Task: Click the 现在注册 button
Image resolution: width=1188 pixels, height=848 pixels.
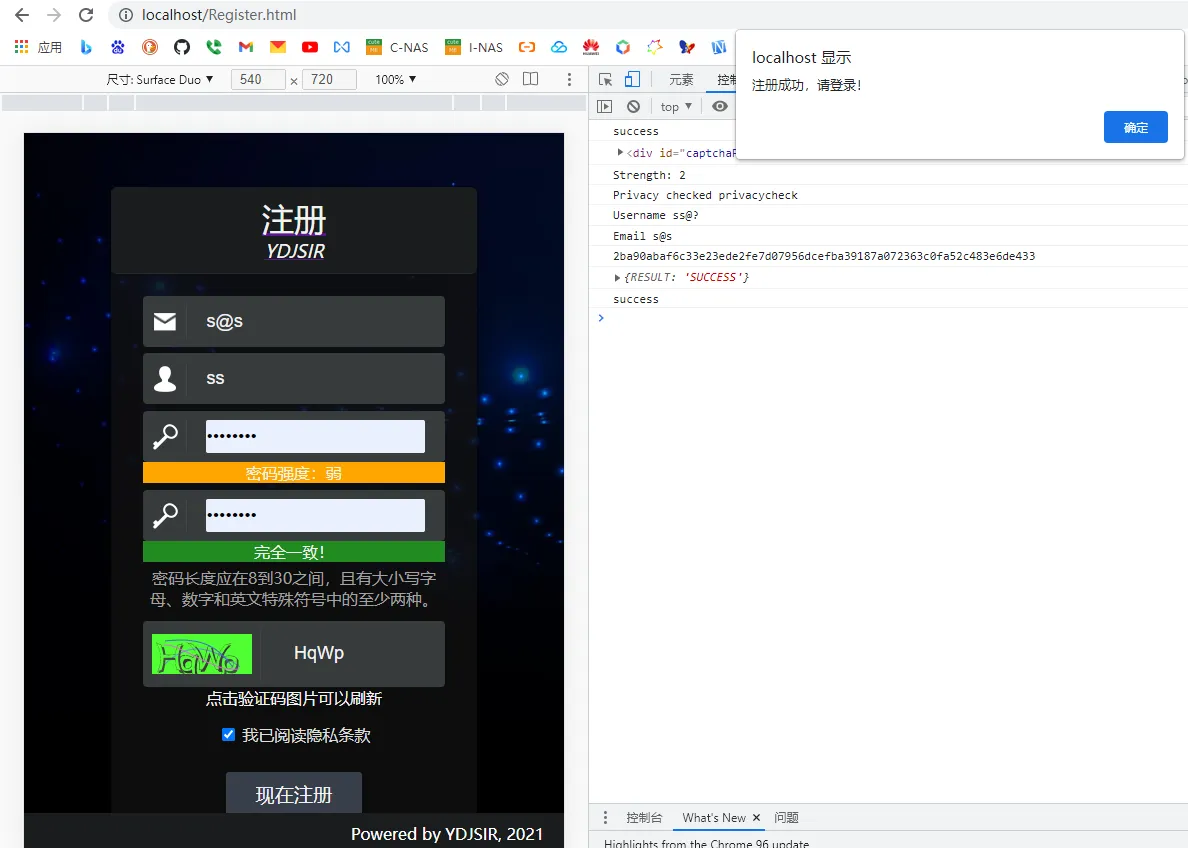Action: pos(293,794)
